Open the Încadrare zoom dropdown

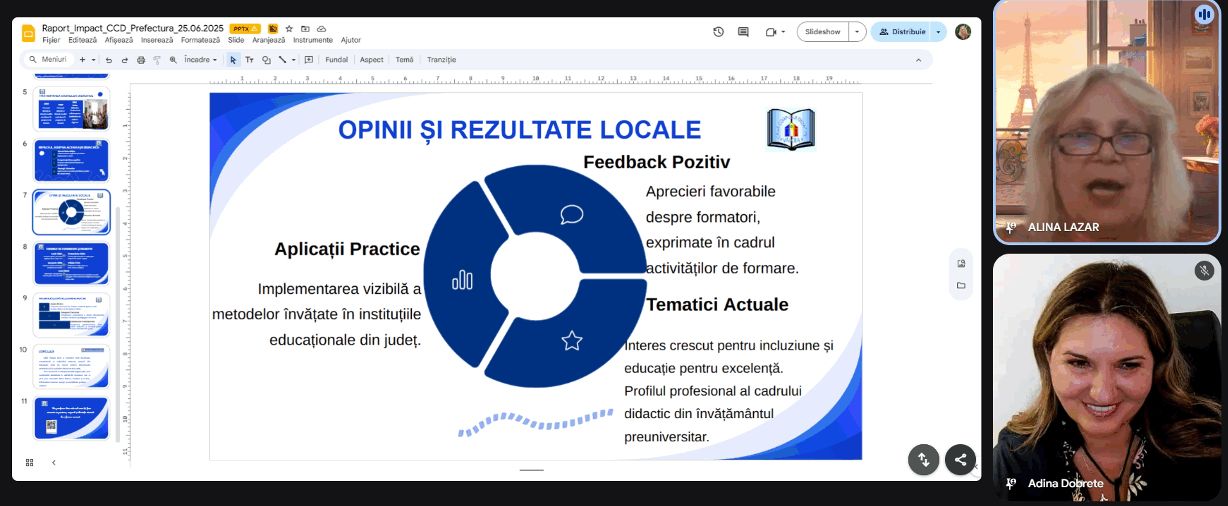point(200,60)
